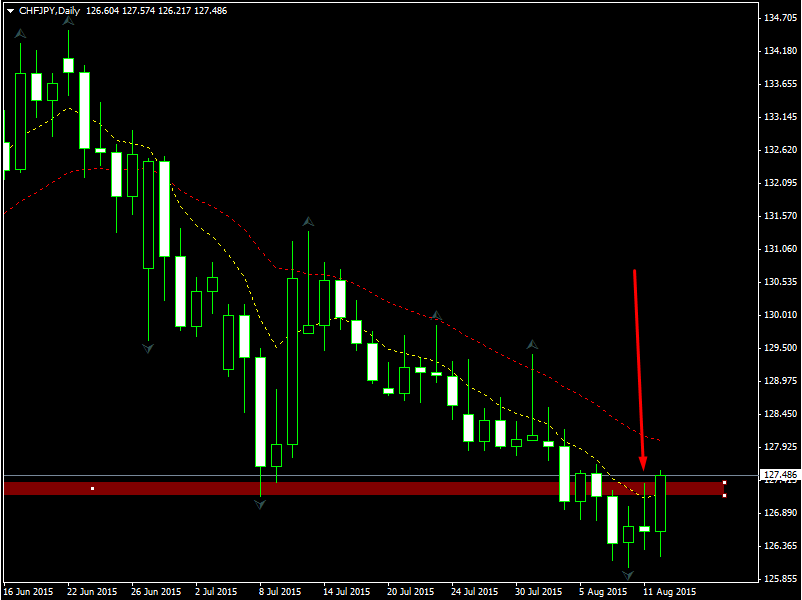Click the 5 Aug 2015 date label
This screenshot has height=600, width=802.
603,592
